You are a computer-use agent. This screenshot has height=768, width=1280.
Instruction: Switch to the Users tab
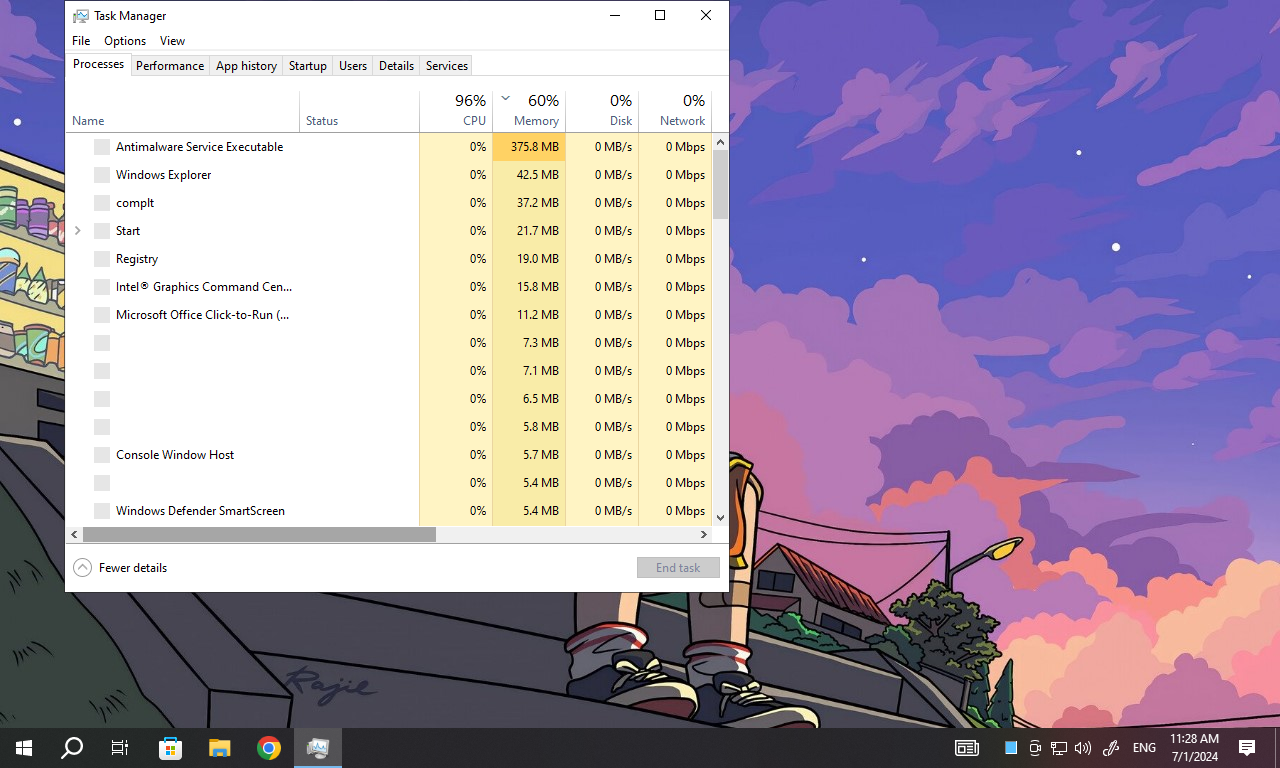click(353, 66)
